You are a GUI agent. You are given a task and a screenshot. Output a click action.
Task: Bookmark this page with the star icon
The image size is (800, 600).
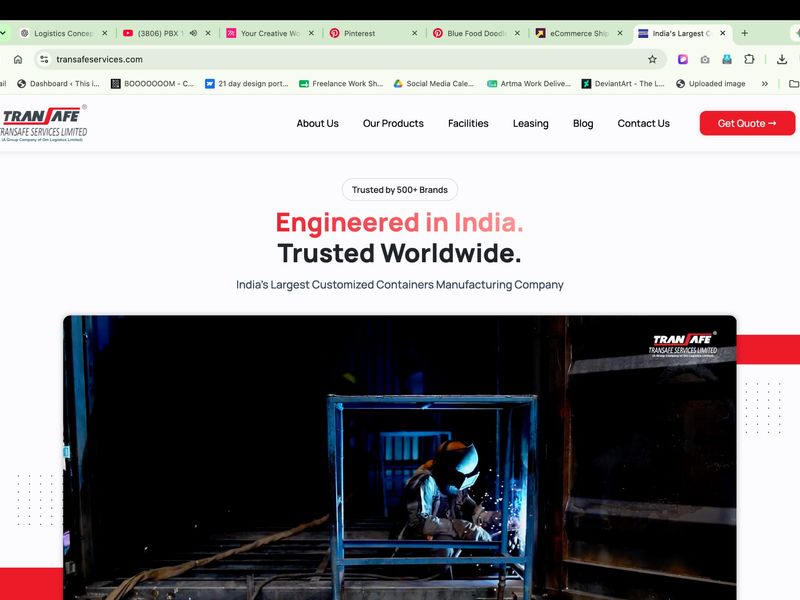652,59
